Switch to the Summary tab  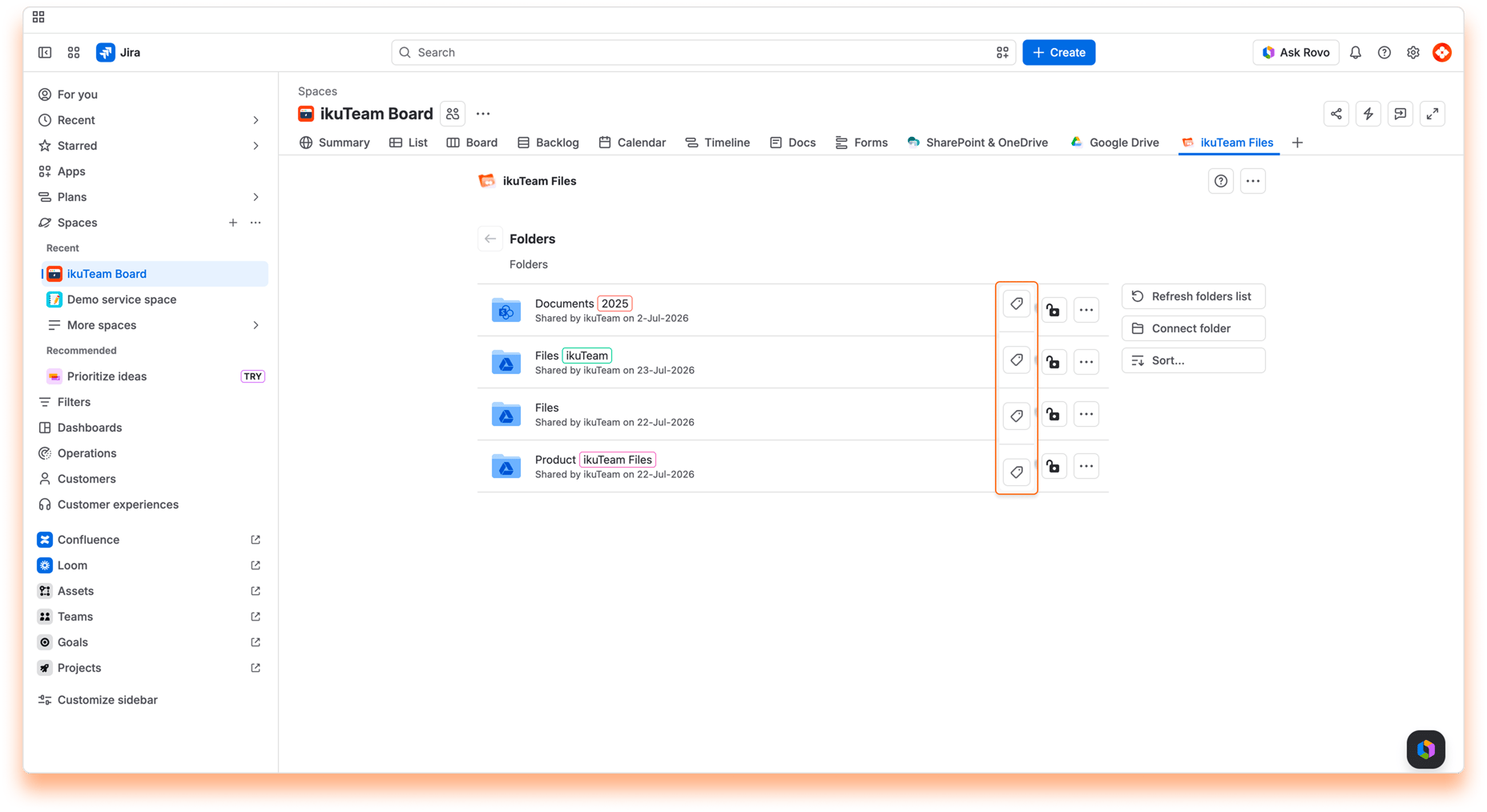[335, 143]
